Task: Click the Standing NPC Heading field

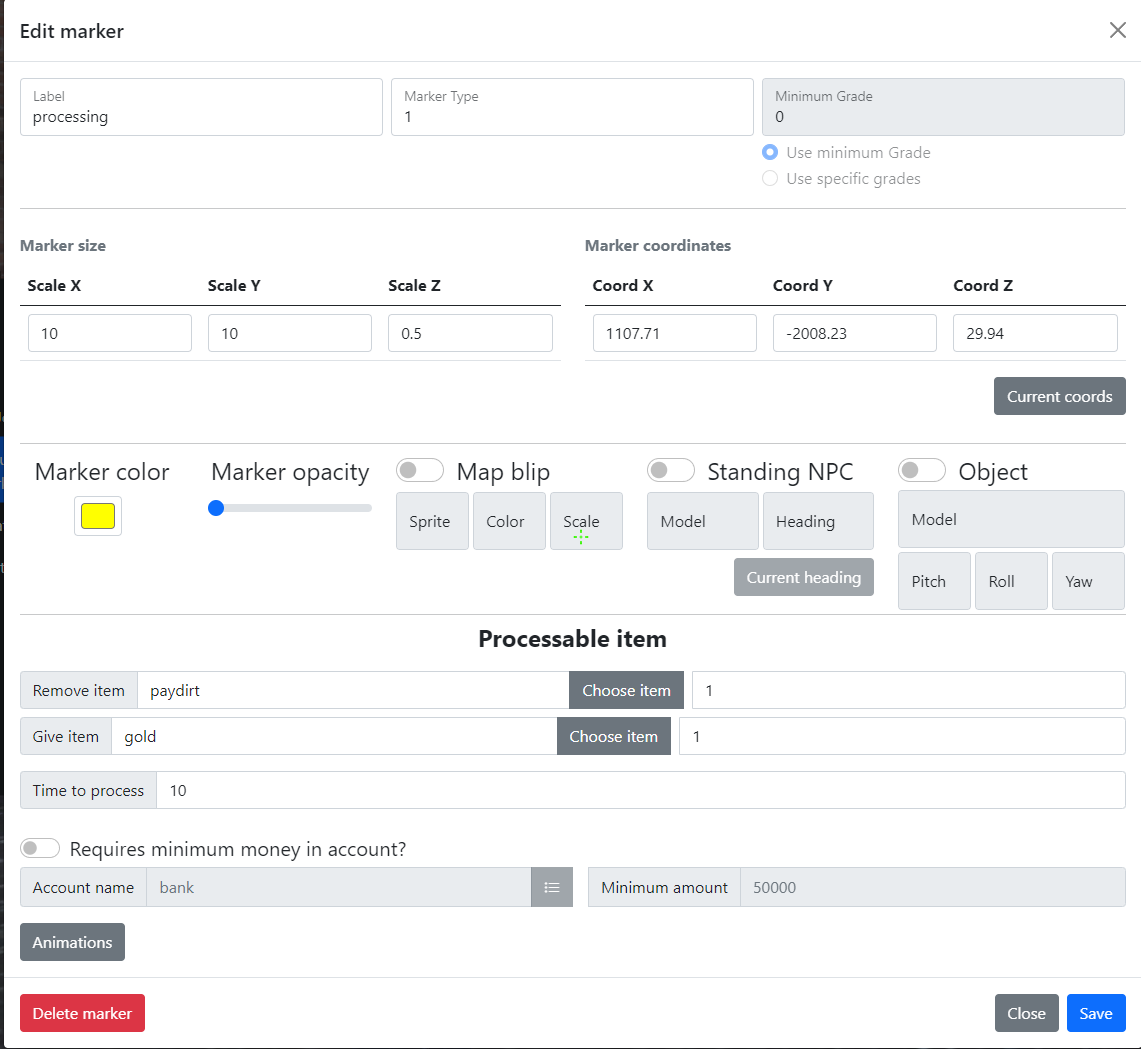Action: pos(818,521)
